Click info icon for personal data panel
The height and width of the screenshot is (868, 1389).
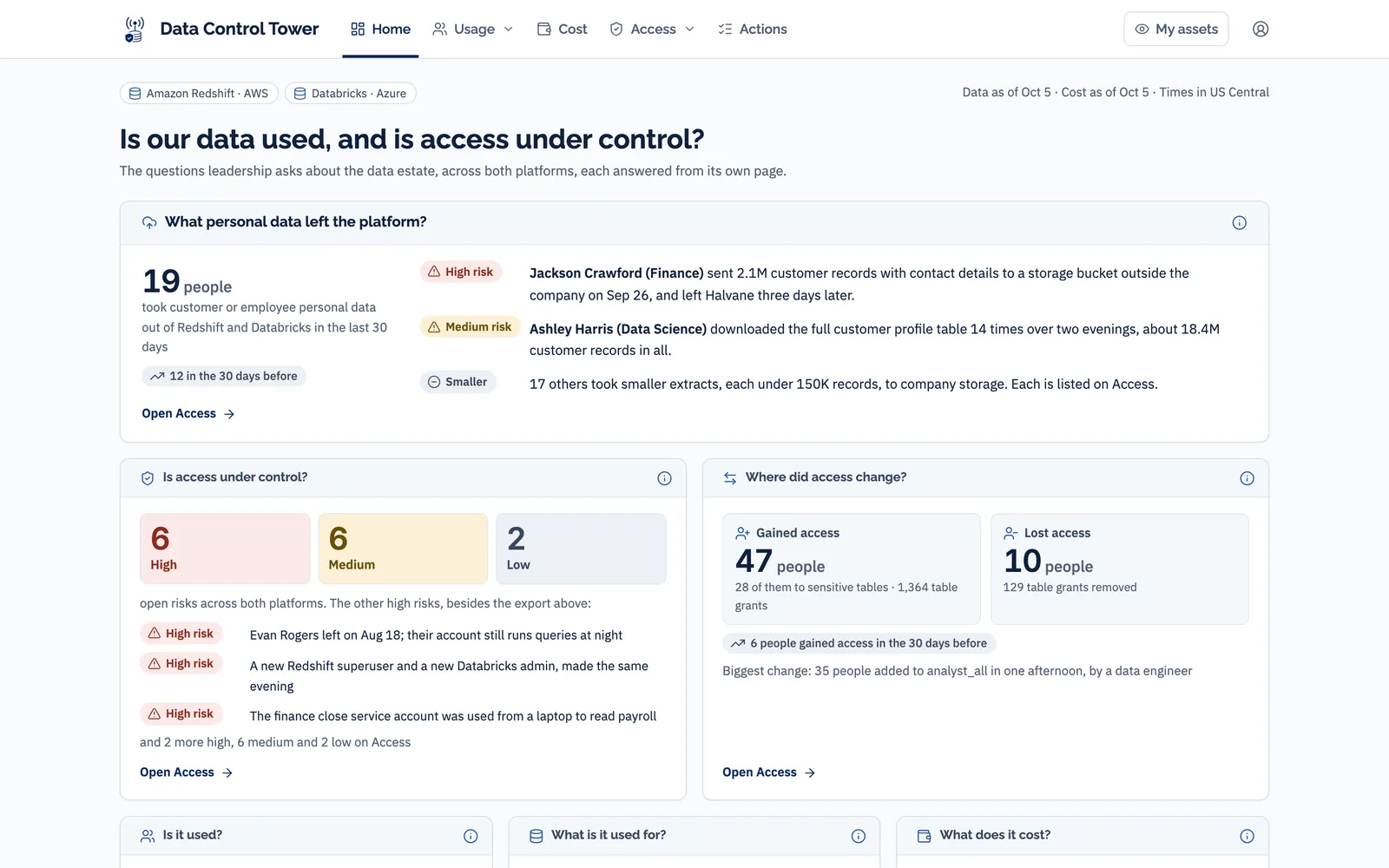[1239, 223]
